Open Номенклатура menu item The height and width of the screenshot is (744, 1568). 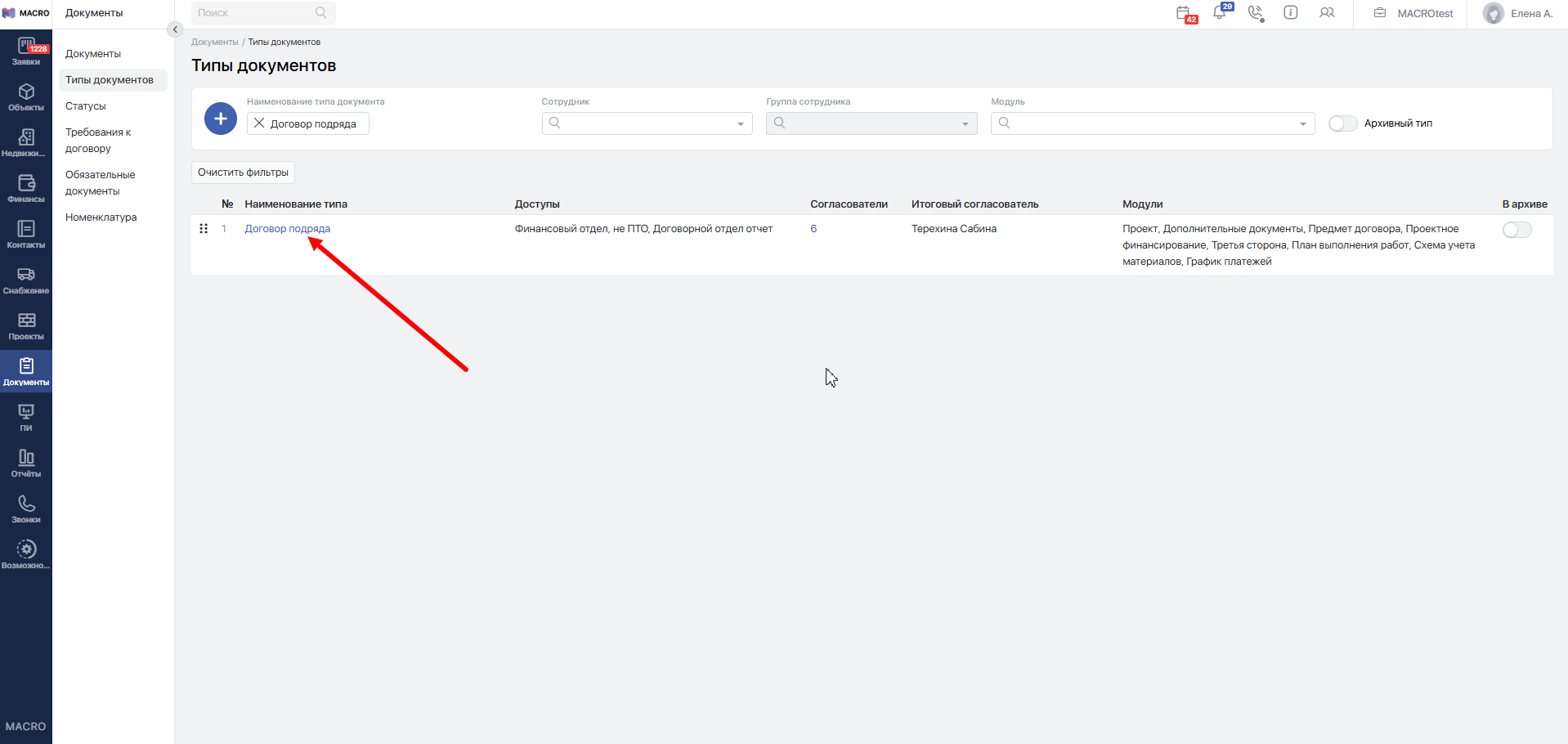(101, 217)
